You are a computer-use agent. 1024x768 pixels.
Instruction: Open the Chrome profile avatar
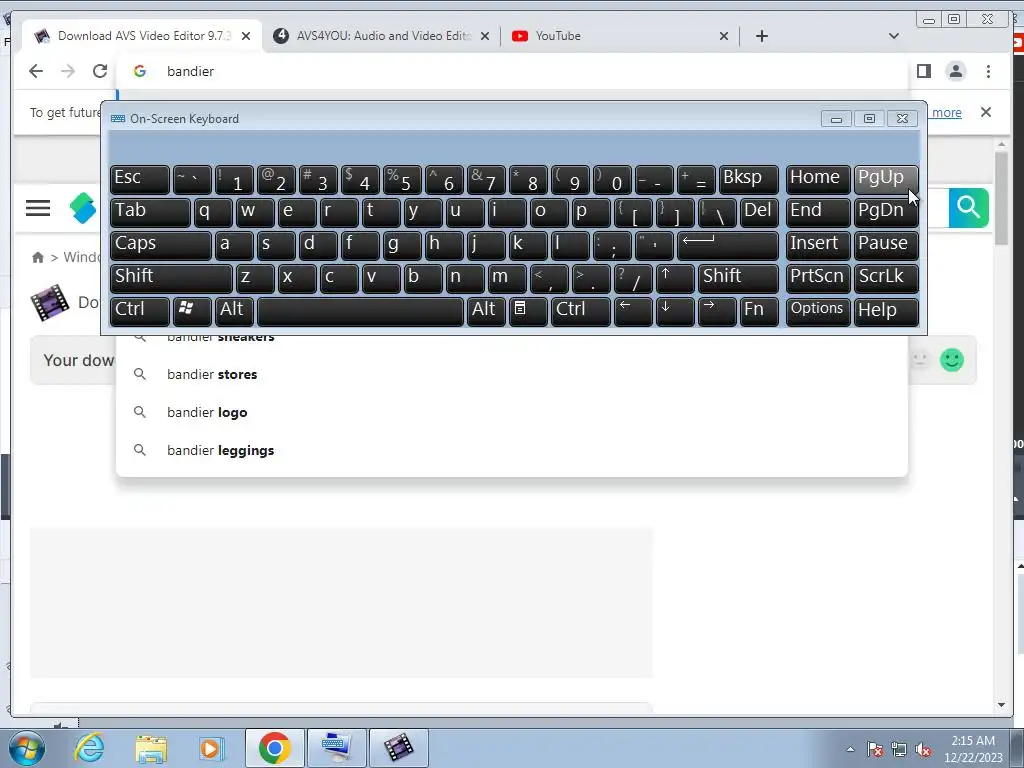[955, 71]
